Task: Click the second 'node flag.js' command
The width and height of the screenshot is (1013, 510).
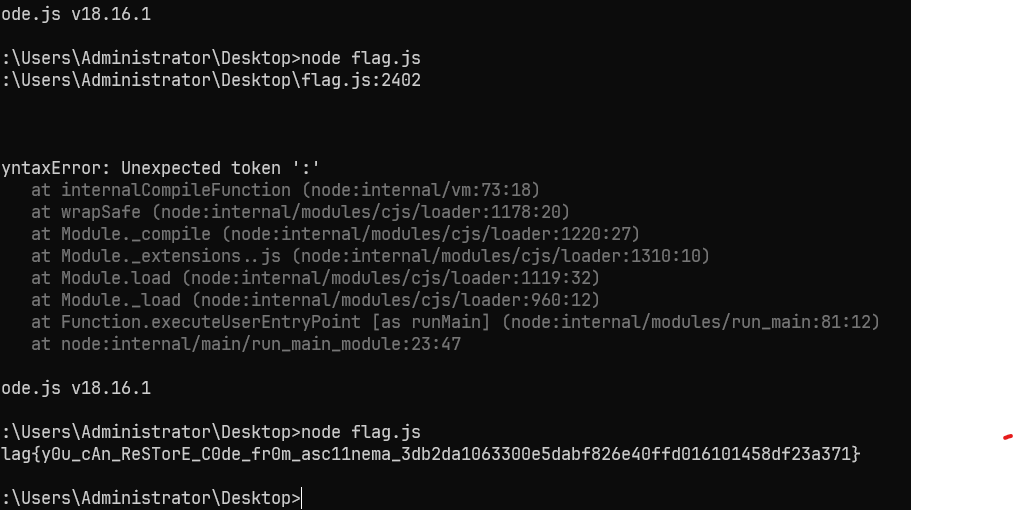Action: pos(361,432)
